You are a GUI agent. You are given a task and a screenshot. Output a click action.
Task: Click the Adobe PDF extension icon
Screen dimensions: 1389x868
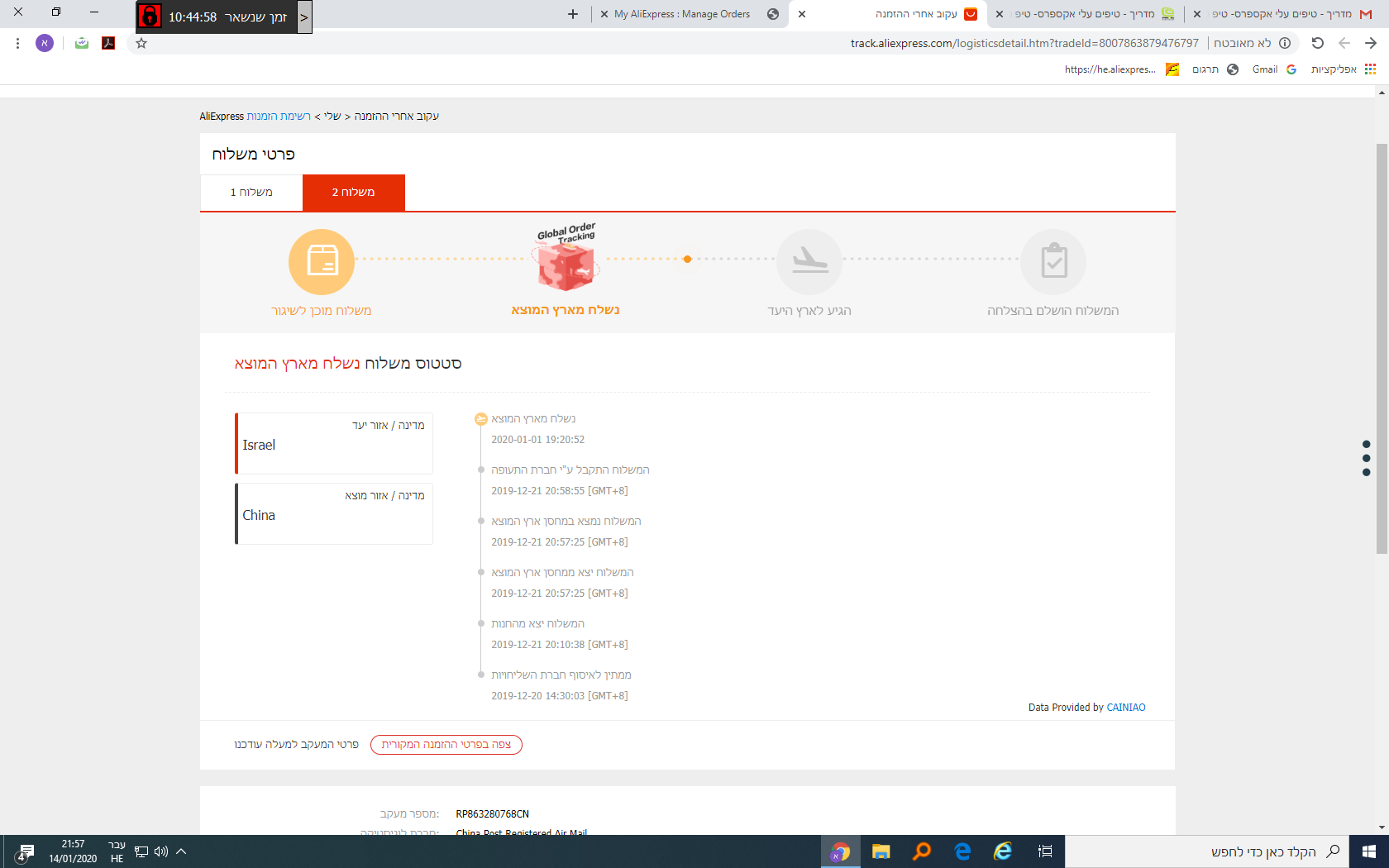(x=108, y=43)
